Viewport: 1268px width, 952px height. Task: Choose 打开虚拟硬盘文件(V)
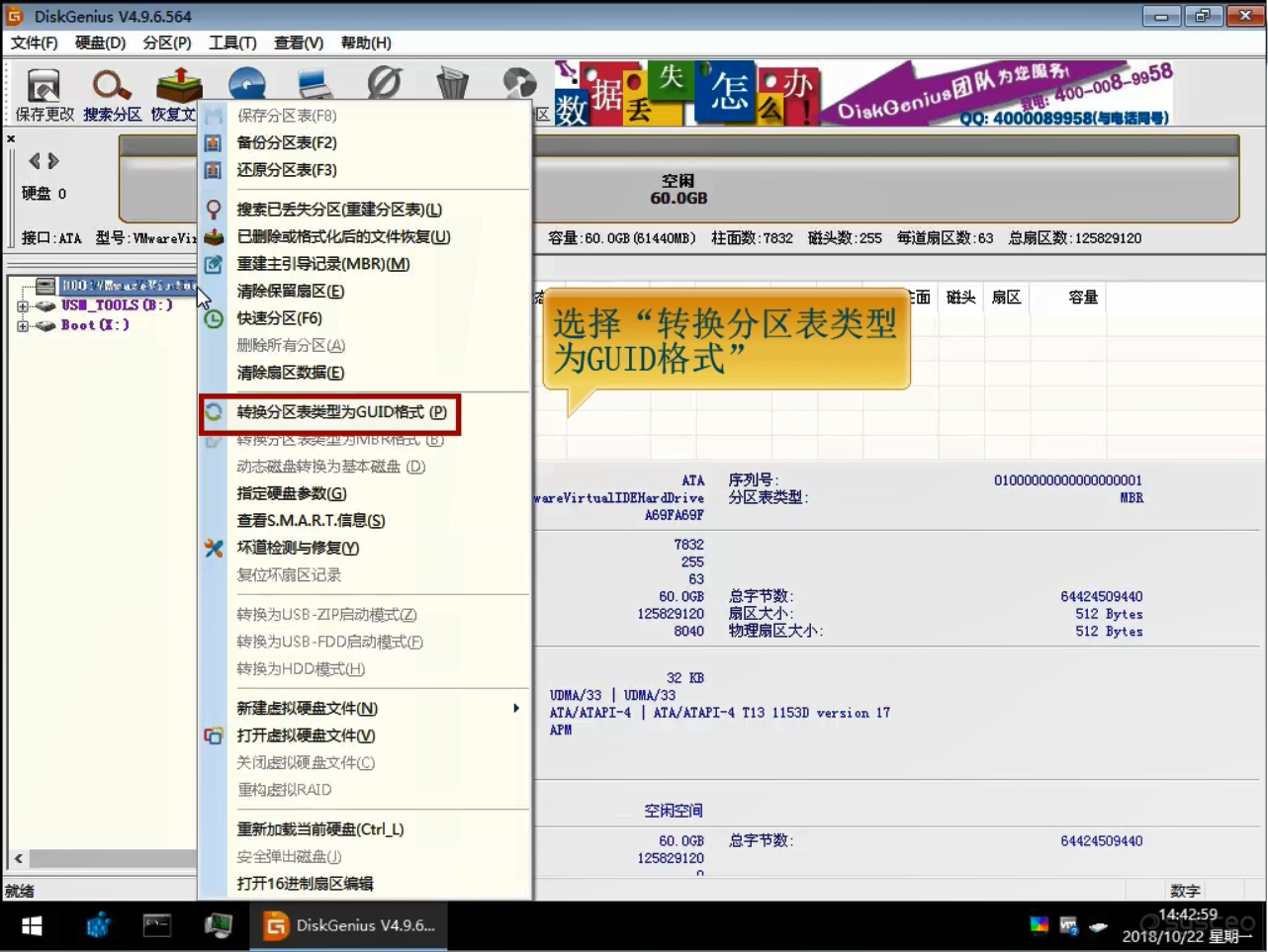click(365, 736)
